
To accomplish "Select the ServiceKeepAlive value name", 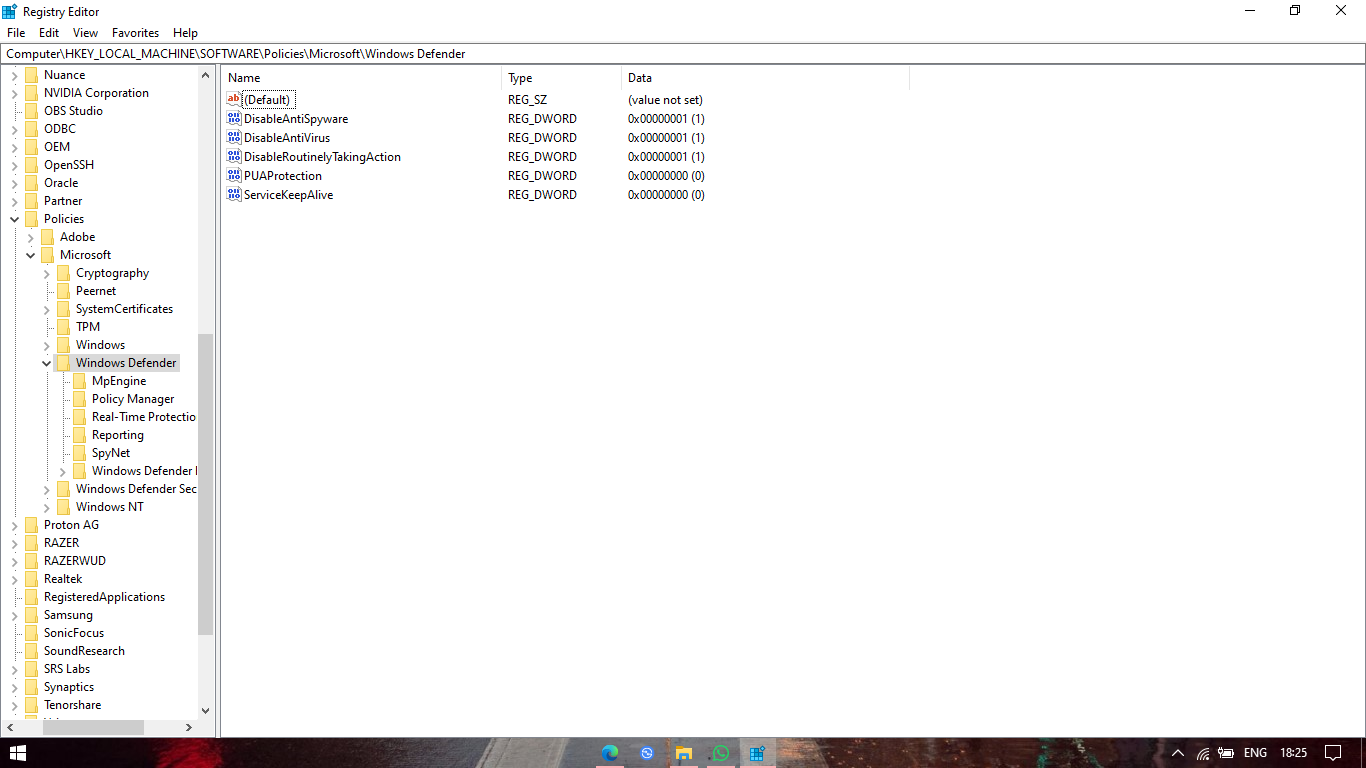I will [x=288, y=195].
